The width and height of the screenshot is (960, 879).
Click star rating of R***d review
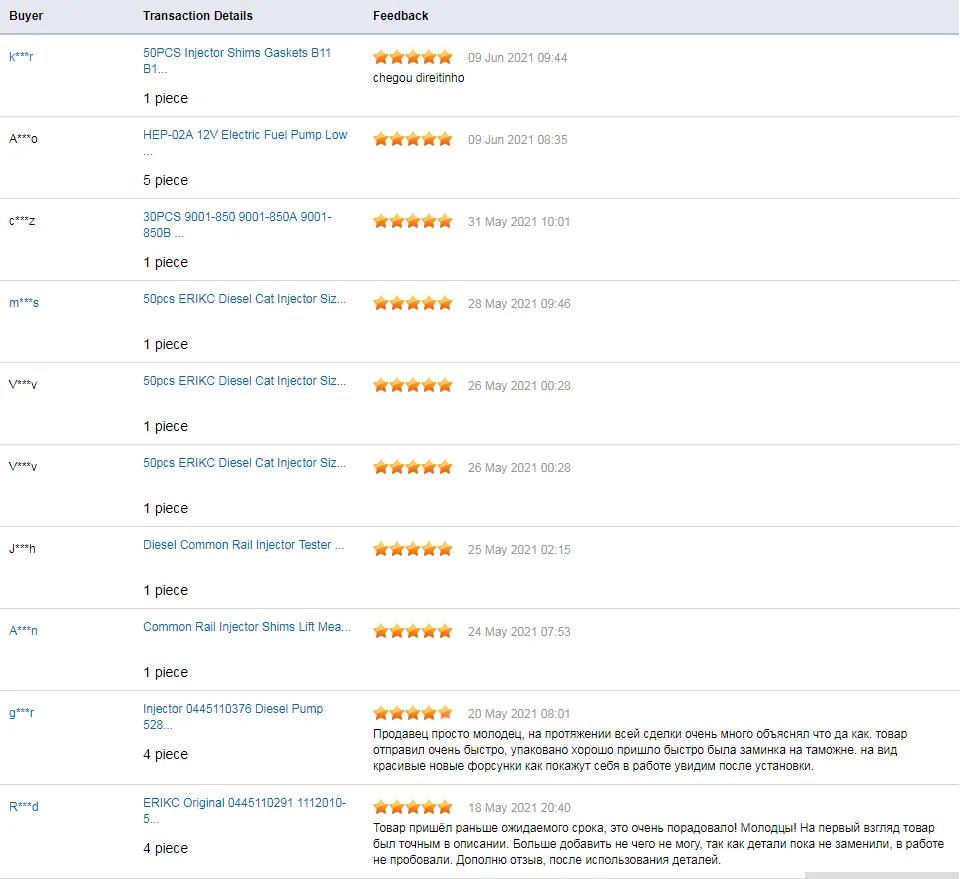(413, 807)
